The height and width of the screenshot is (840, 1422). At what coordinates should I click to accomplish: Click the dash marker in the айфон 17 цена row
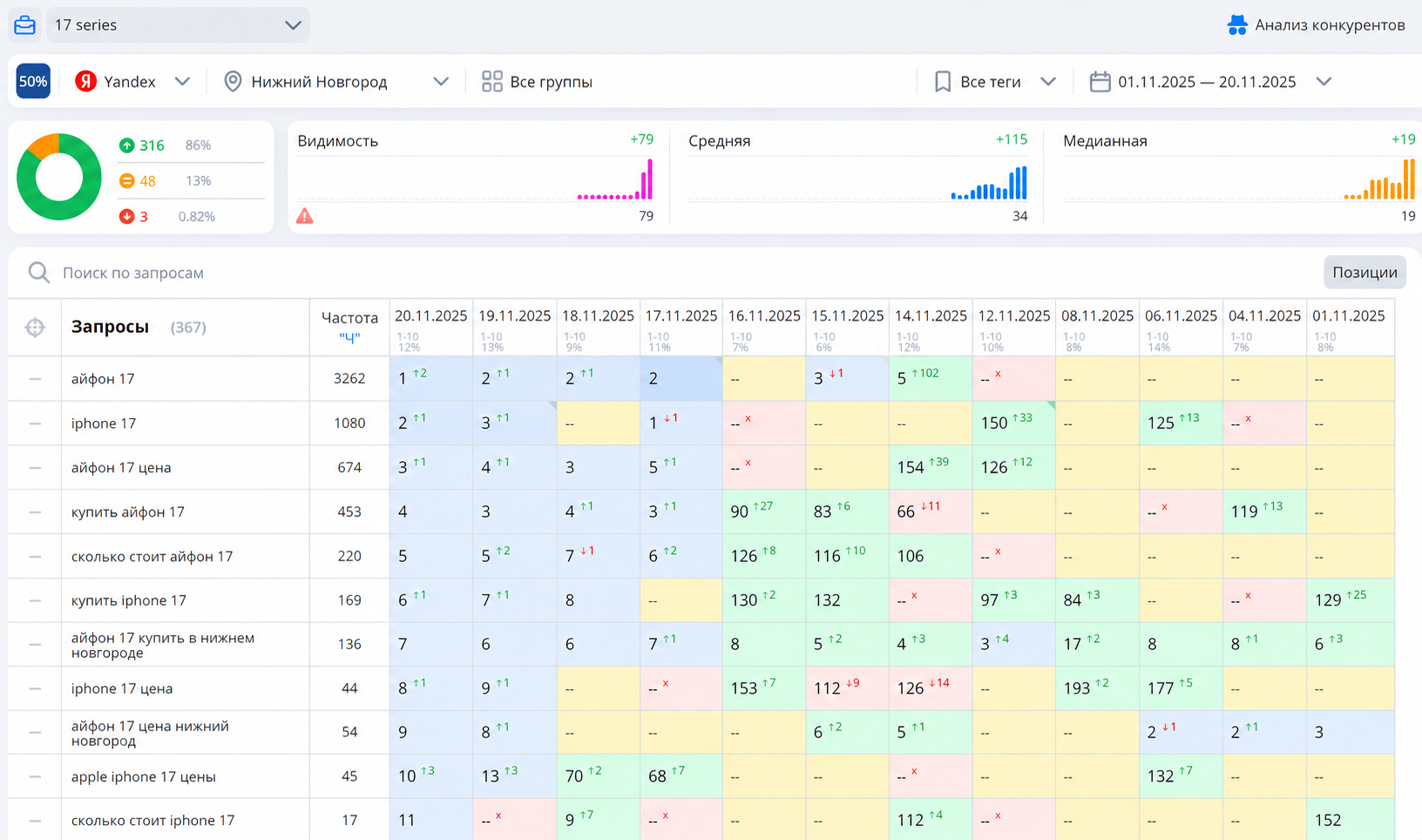[35, 468]
